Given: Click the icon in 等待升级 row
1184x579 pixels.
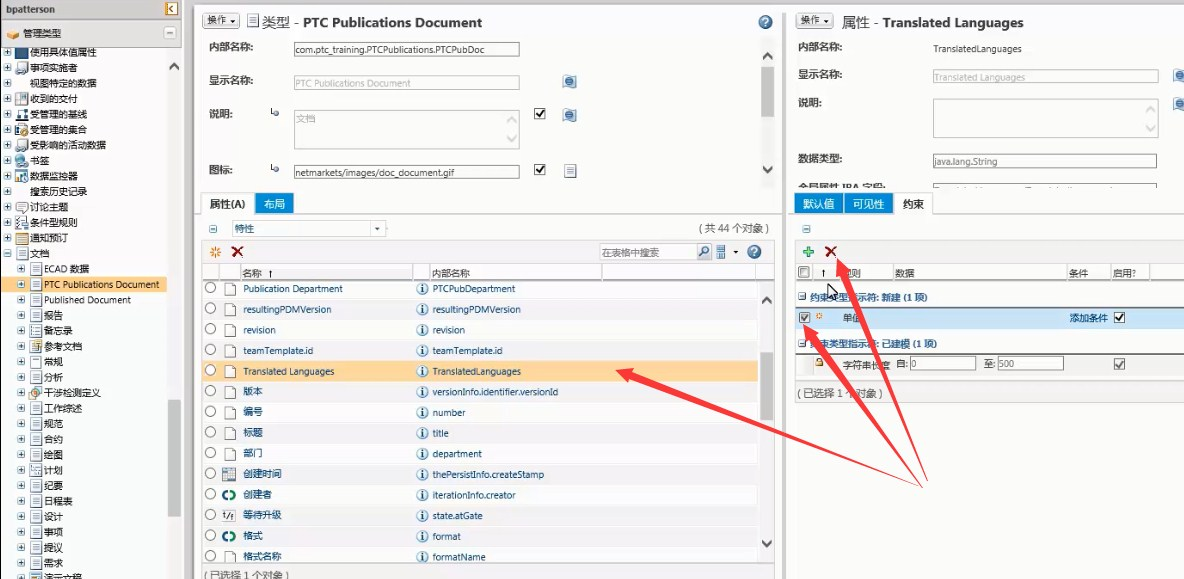Looking at the screenshot, I should pyautogui.click(x=229, y=516).
